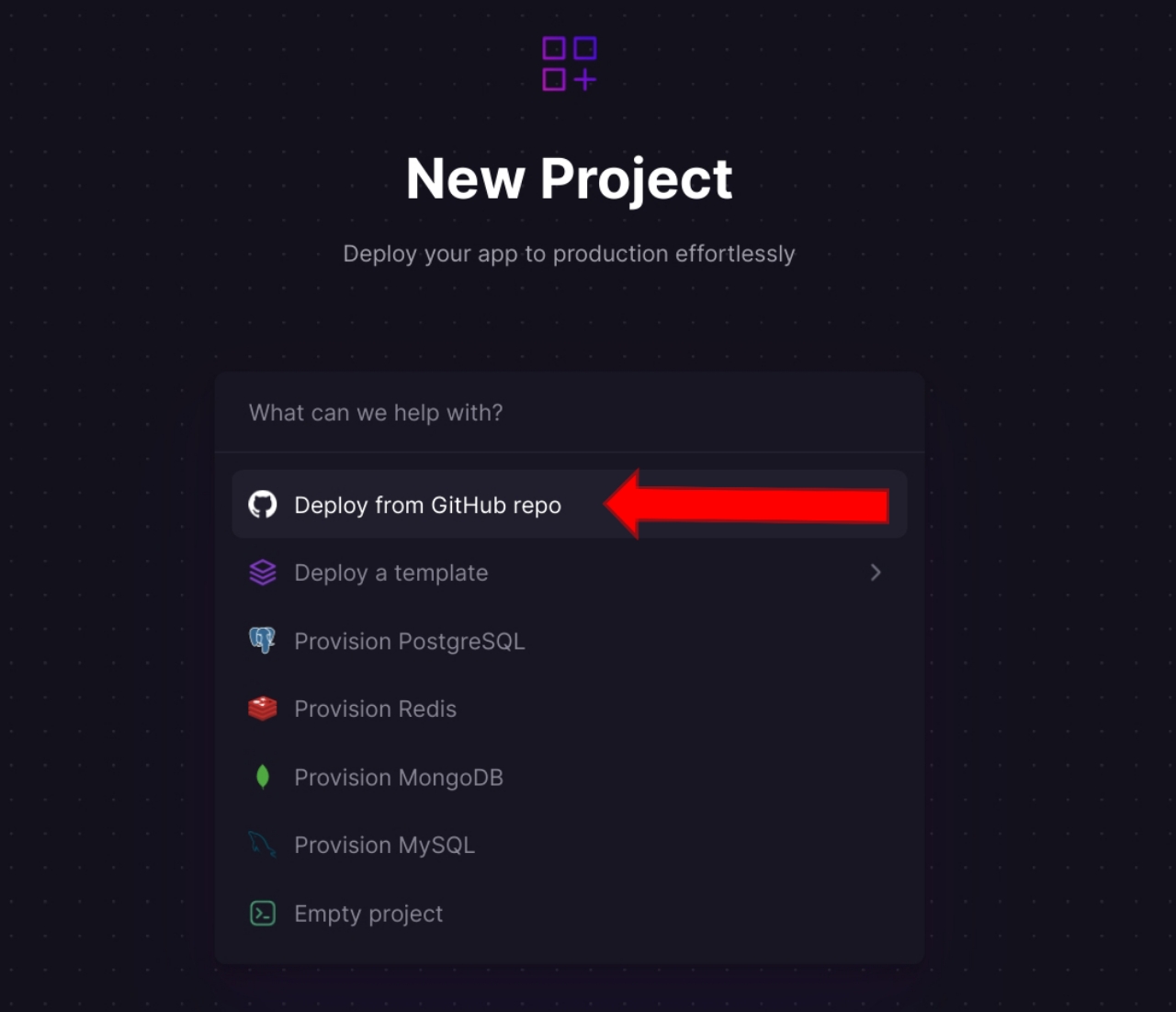Click the MySQL dolphin icon

[263, 845]
